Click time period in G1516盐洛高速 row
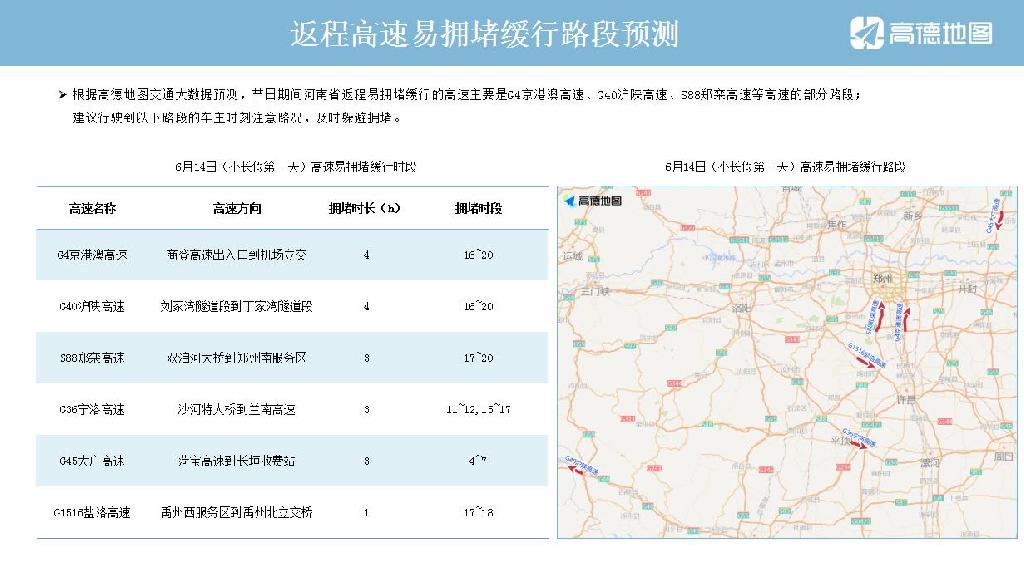Image resolution: width=1024 pixels, height=575 pixels. [x=479, y=513]
